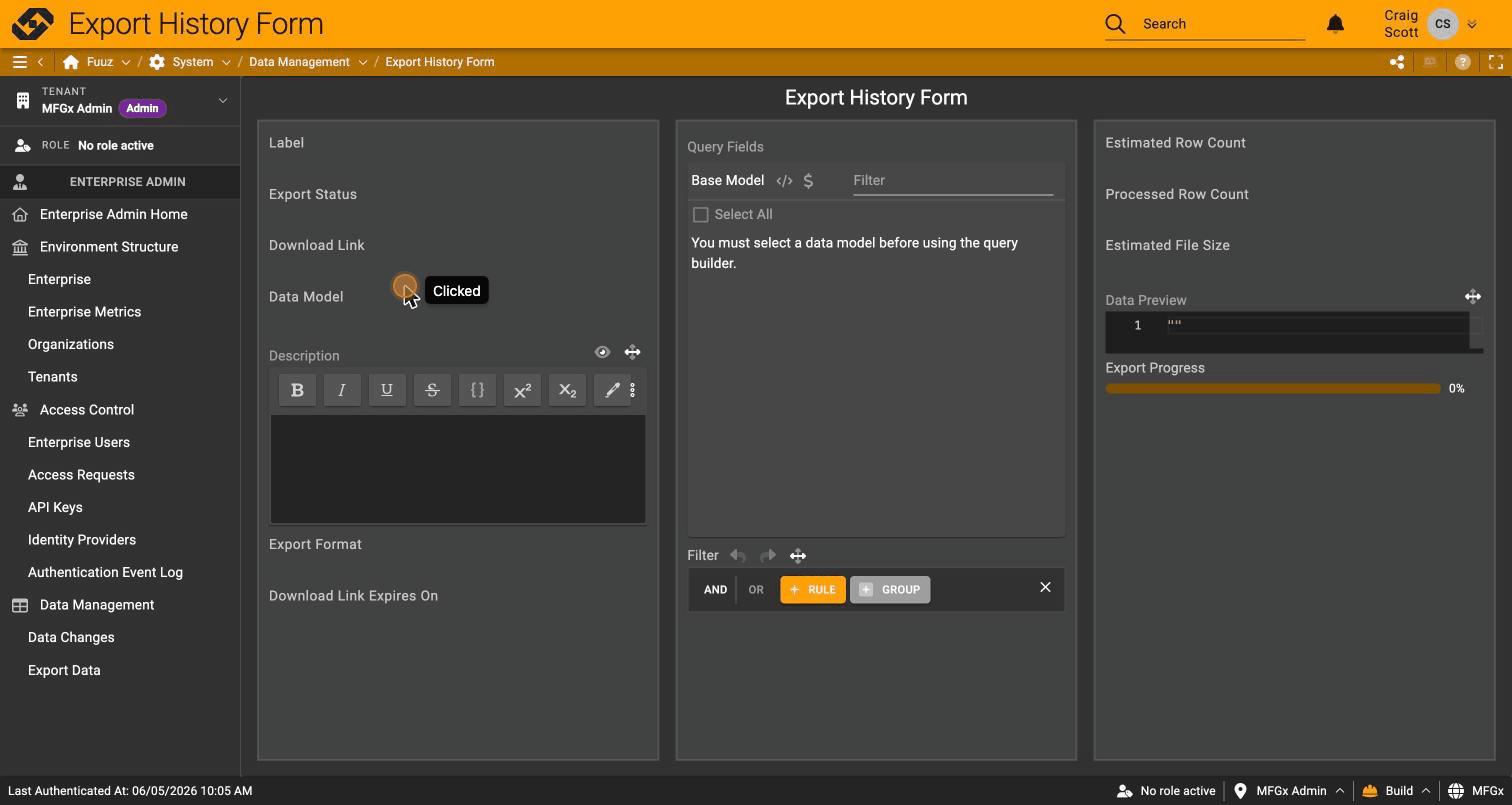Open Data Management section
The width and height of the screenshot is (1512, 805).
point(97,605)
